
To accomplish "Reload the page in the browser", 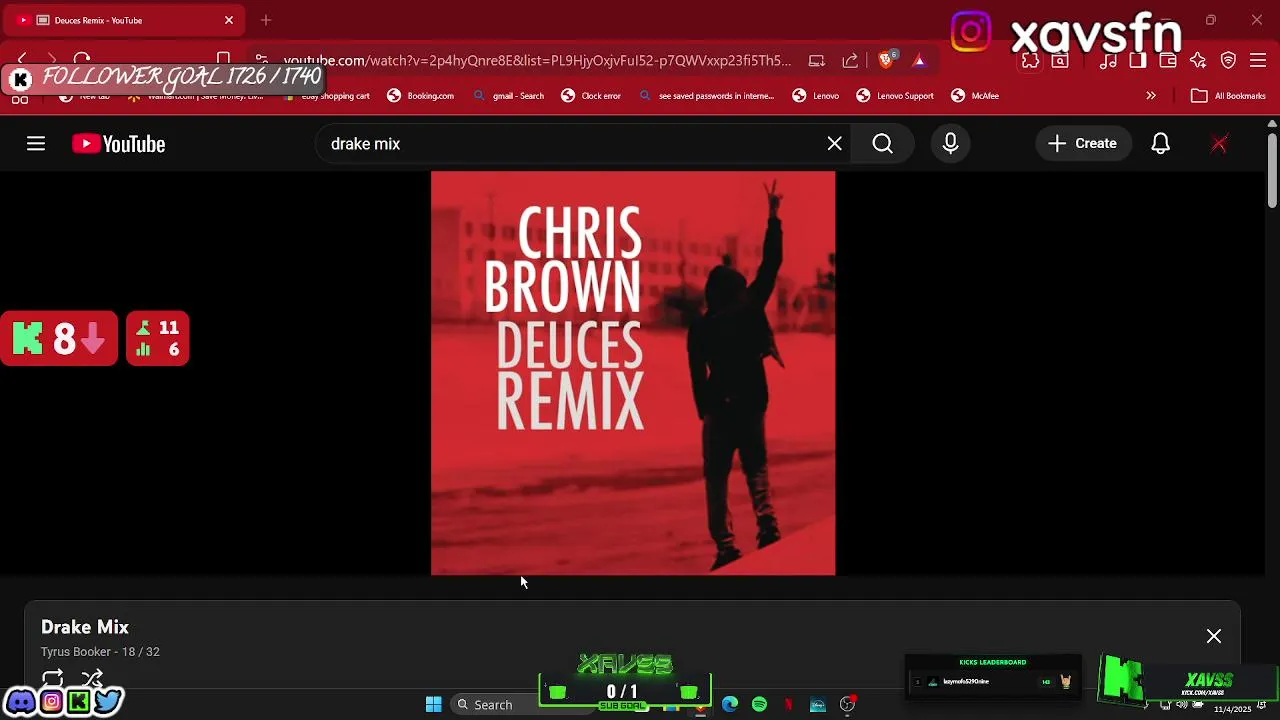I will coord(82,60).
